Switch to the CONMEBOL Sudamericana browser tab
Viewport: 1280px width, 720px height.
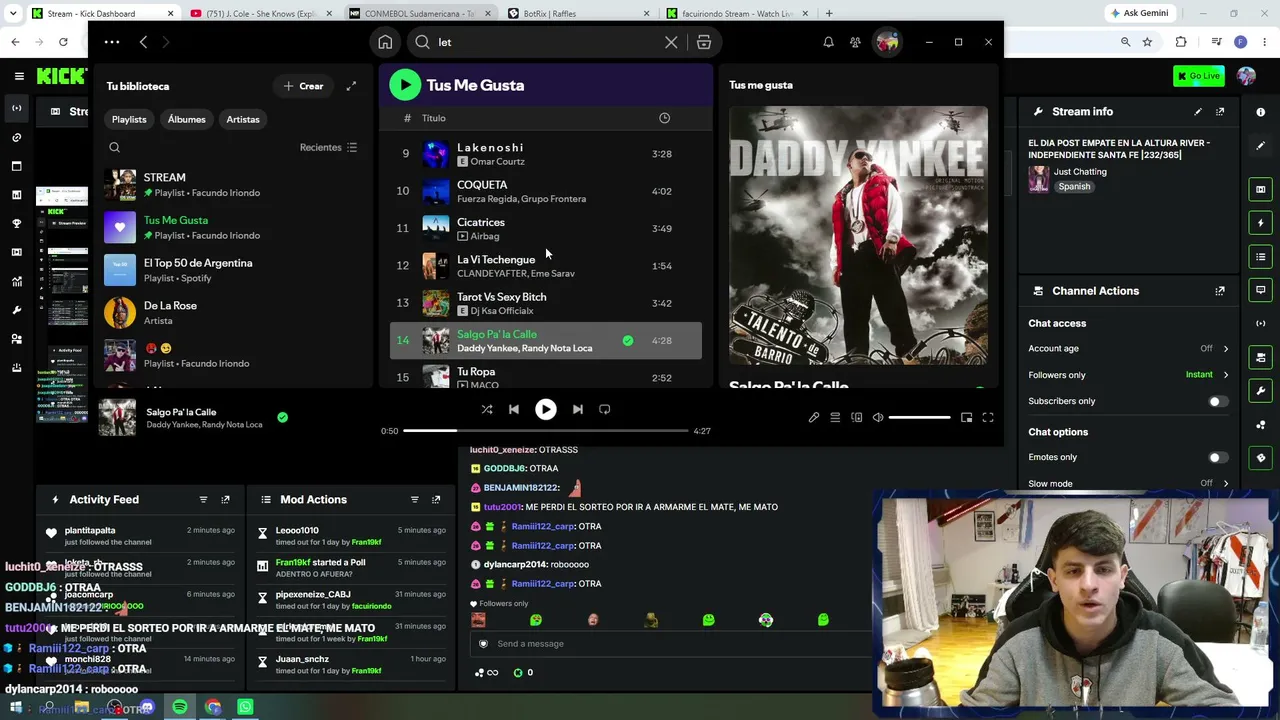pyautogui.click(x=418, y=14)
